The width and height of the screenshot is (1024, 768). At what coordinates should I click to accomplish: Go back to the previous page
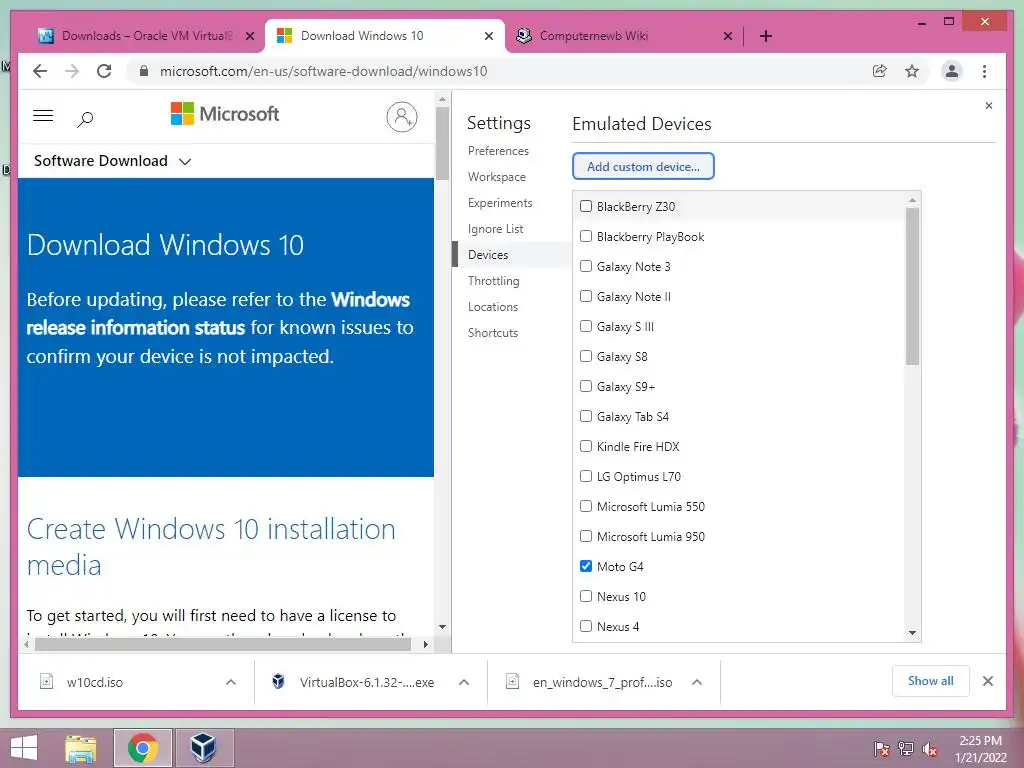(x=40, y=71)
